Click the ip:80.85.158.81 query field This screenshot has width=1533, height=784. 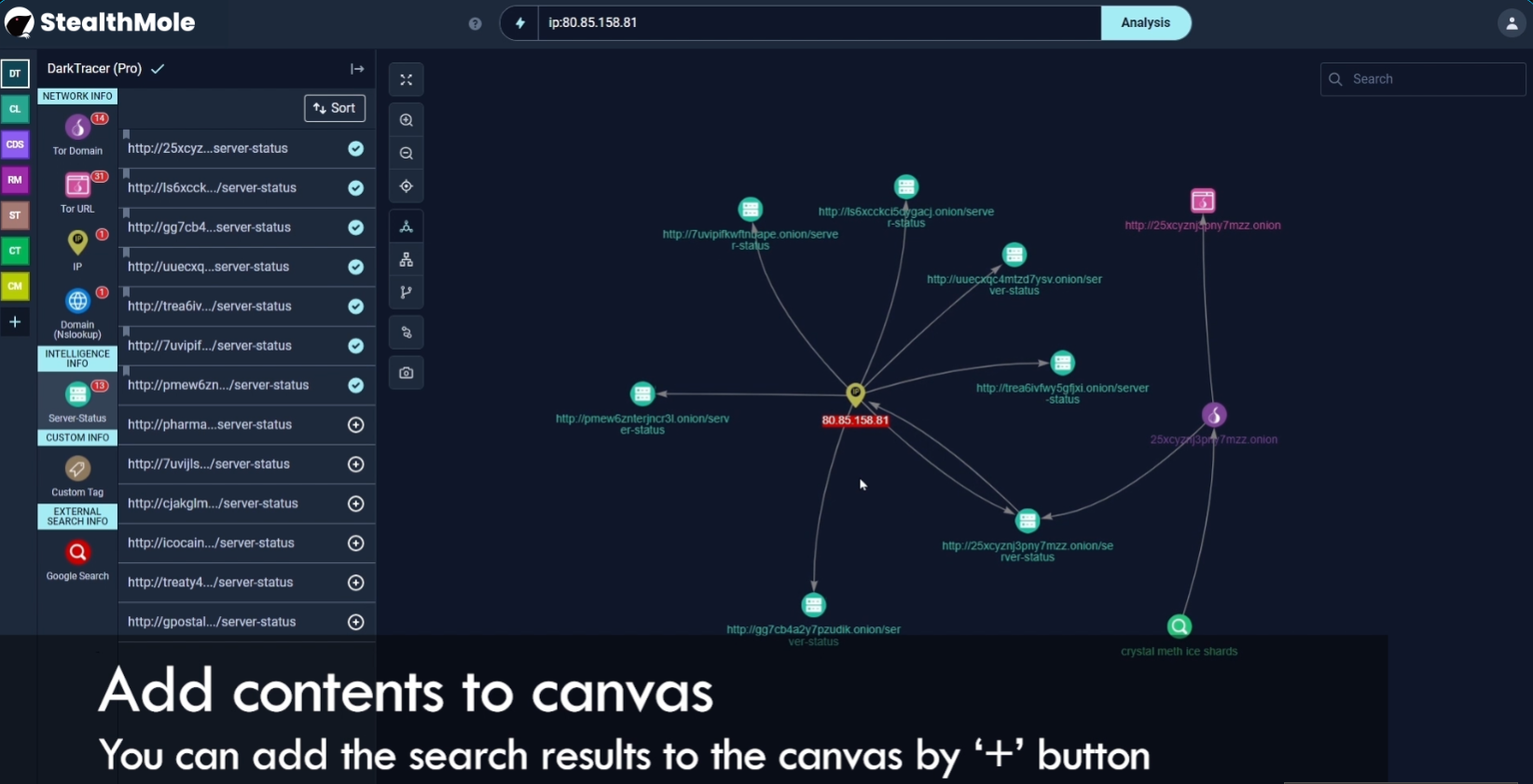821,23
